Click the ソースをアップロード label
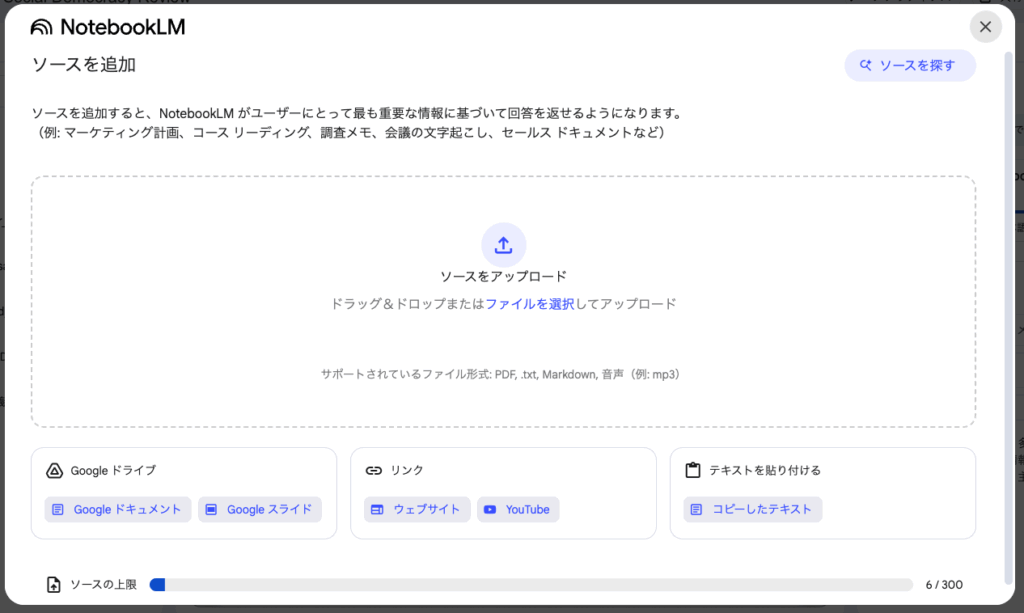 point(503,277)
